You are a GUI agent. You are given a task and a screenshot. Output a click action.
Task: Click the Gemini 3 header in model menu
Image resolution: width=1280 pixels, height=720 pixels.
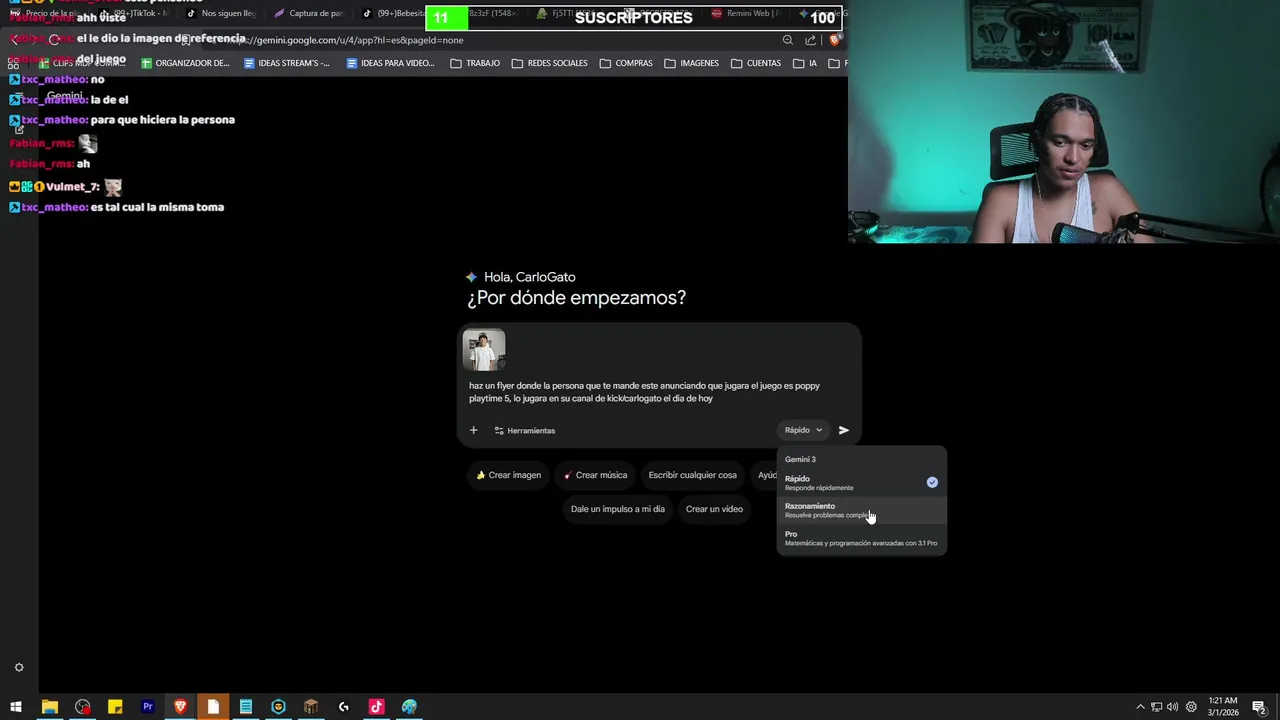pos(800,459)
